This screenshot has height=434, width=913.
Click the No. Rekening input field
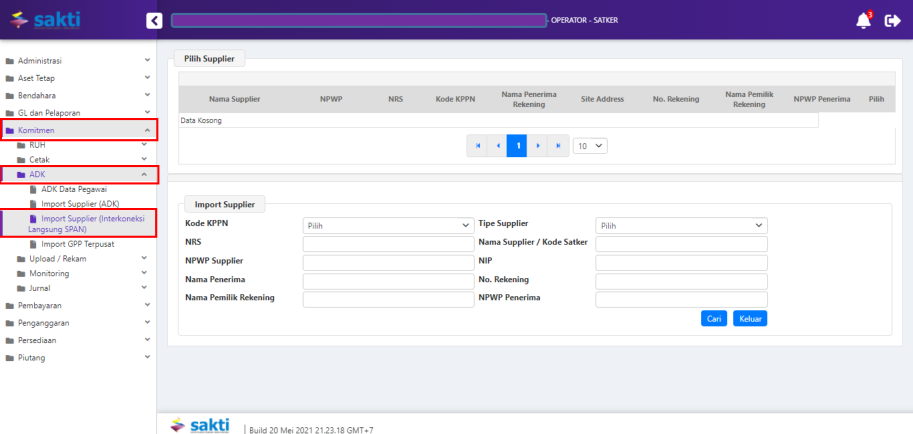[x=681, y=280]
